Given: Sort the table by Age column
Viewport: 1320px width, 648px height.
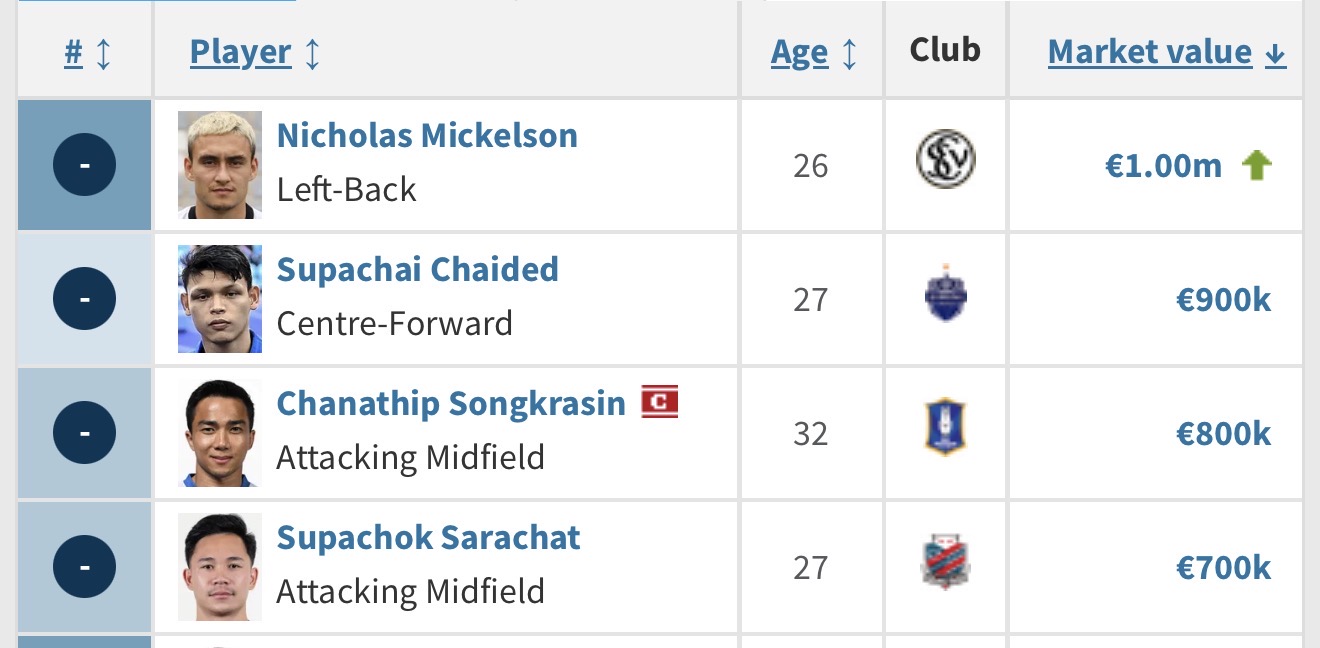Looking at the screenshot, I should 799,52.
